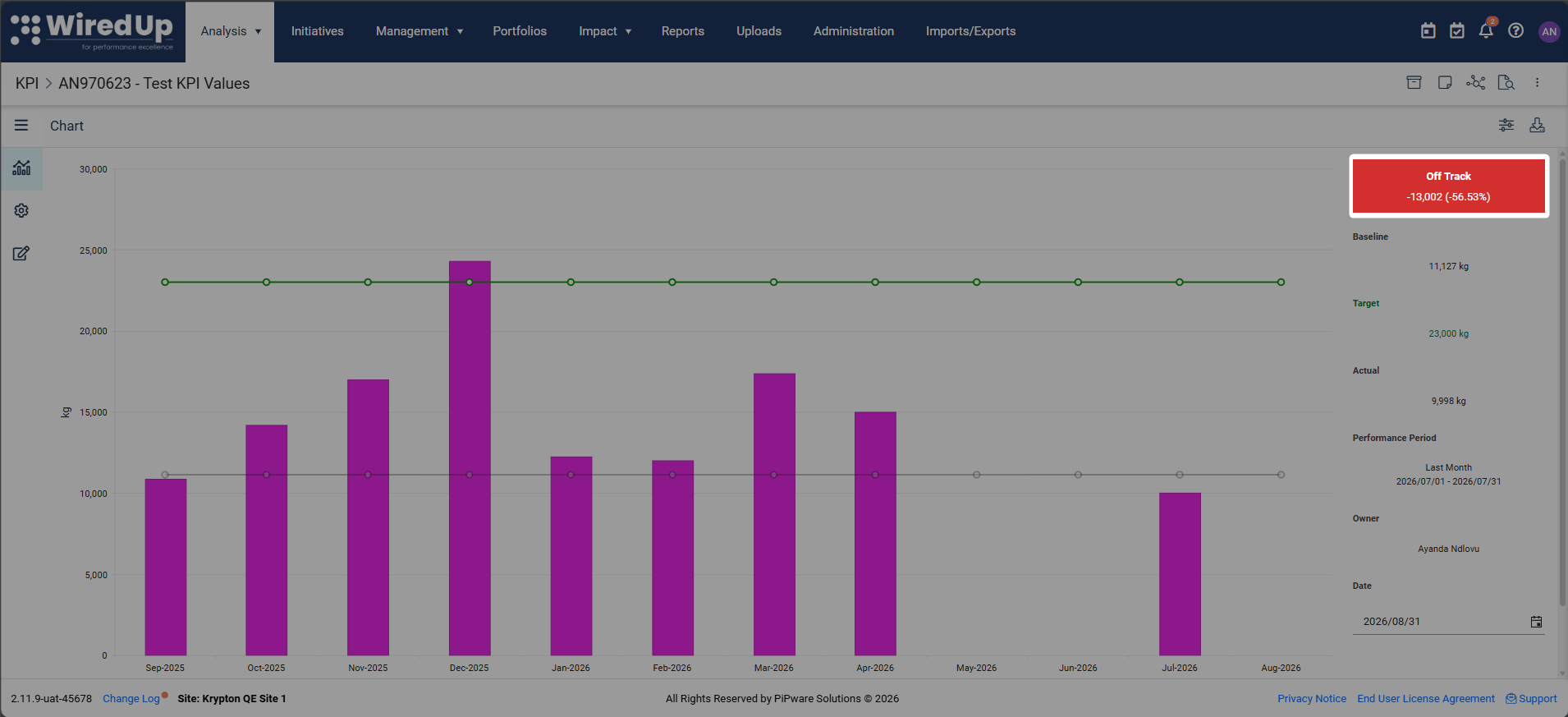Click the Off Track status card
This screenshot has width=1568, height=717.
(1449, 186)
